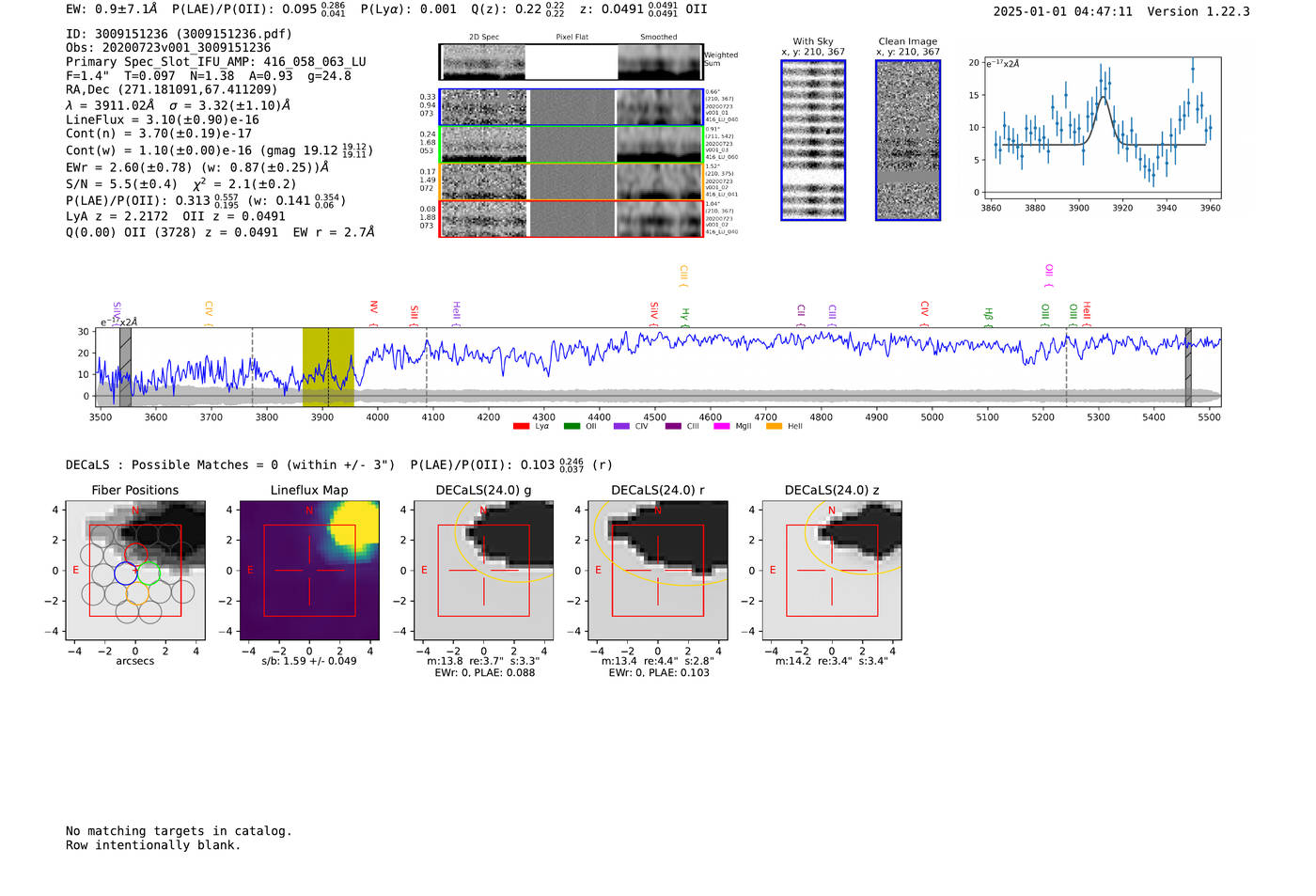
Task: Click the orange fiber circle in Fiber Positions
Action: [137, 592]
